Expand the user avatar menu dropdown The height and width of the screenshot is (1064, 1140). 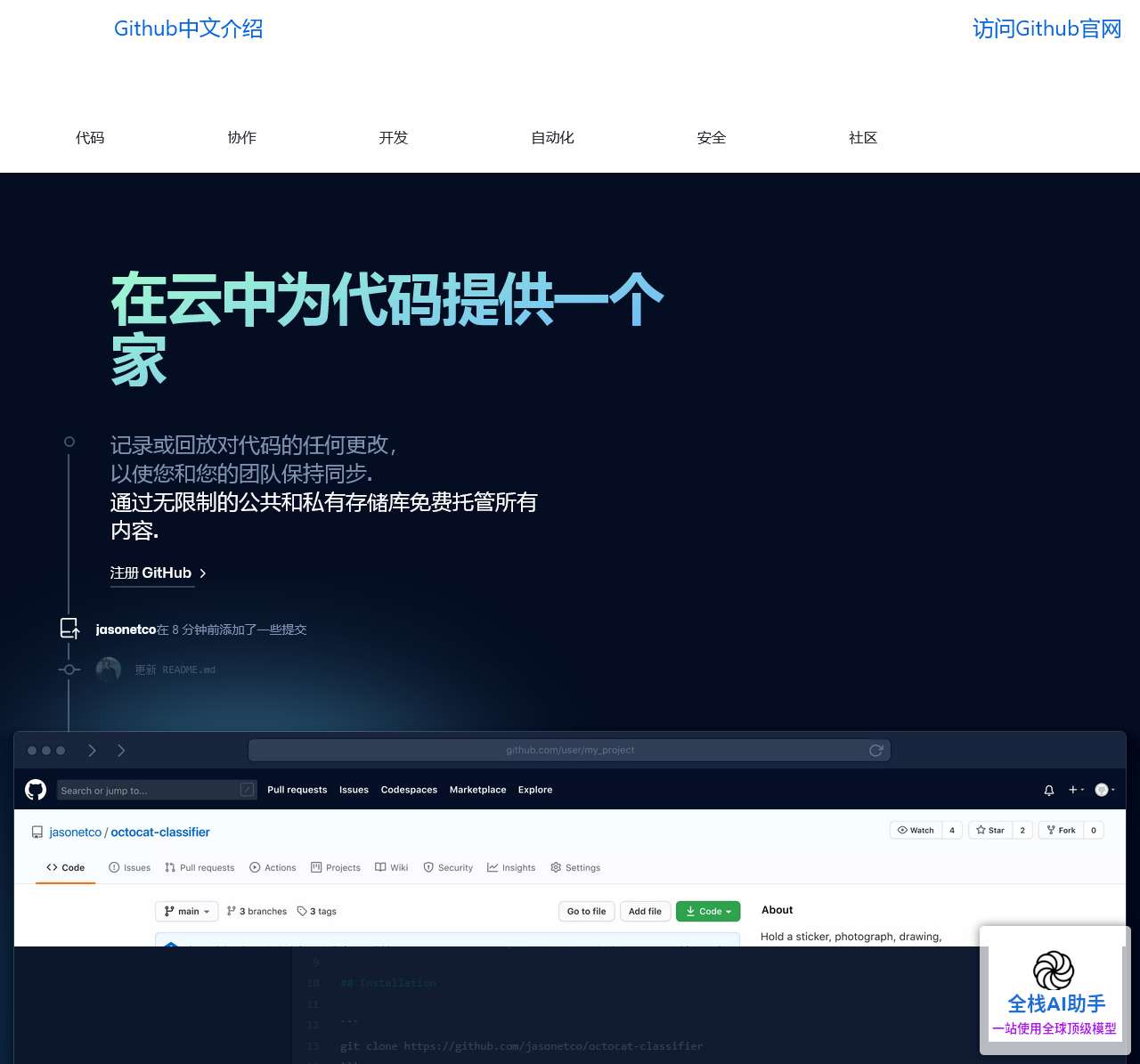[x=1104, y=790]
